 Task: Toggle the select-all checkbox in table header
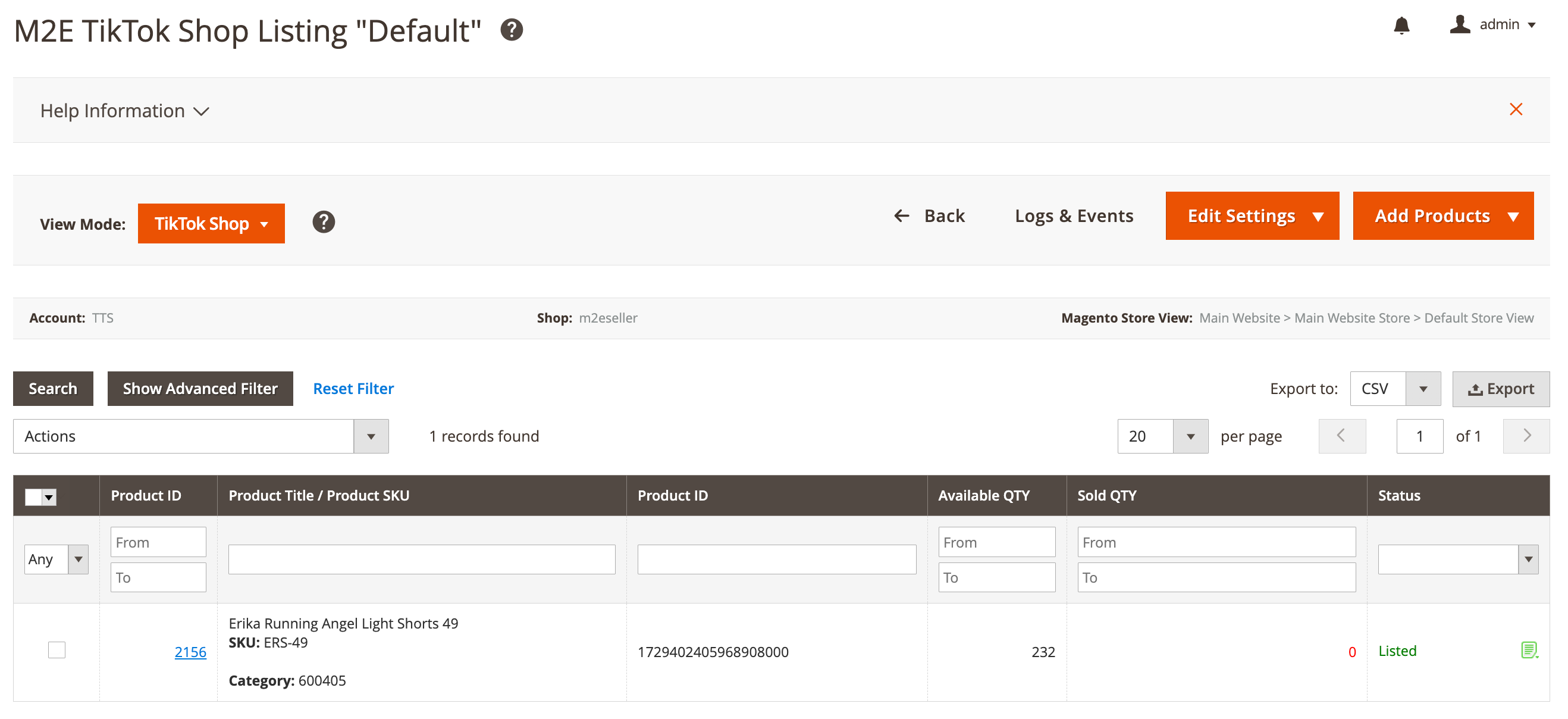34,497
